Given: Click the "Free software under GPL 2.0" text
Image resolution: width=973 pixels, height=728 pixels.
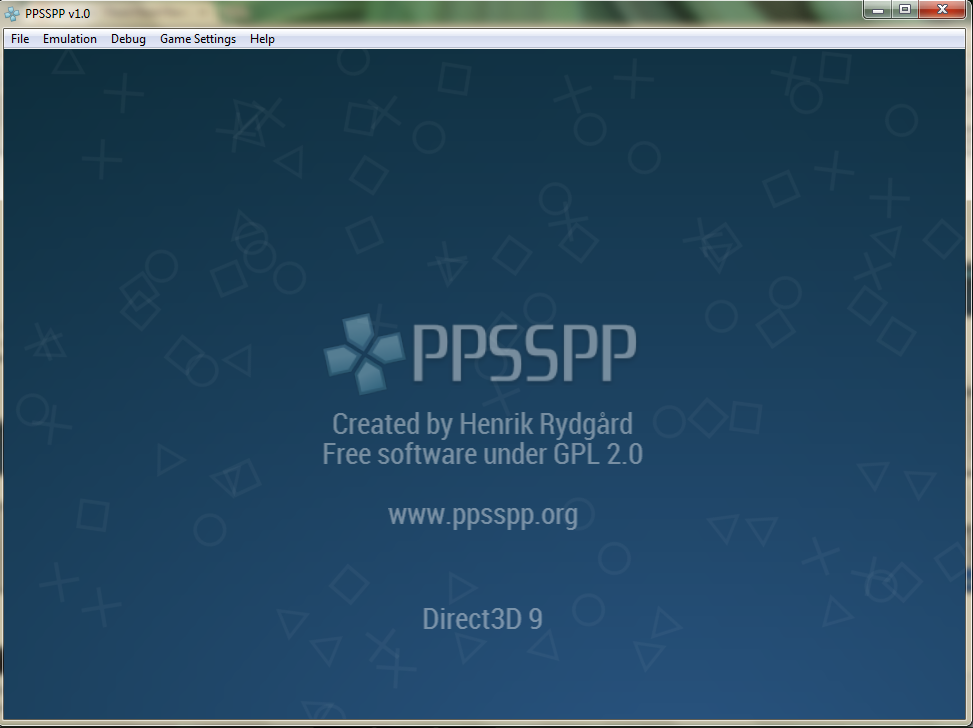Looking at the screenshot, I should pos(482,454).
